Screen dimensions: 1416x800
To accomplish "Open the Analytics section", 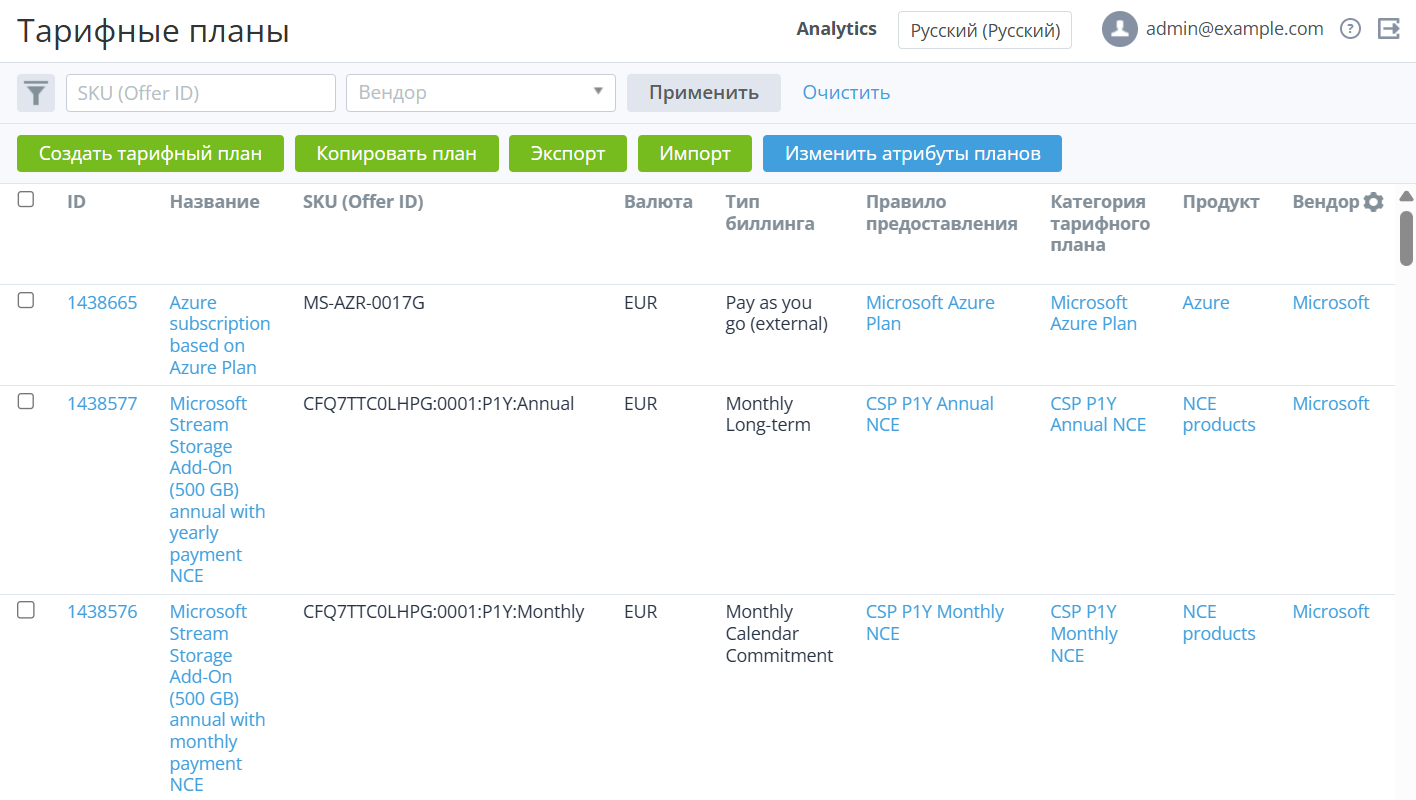I will pos(836,29).
